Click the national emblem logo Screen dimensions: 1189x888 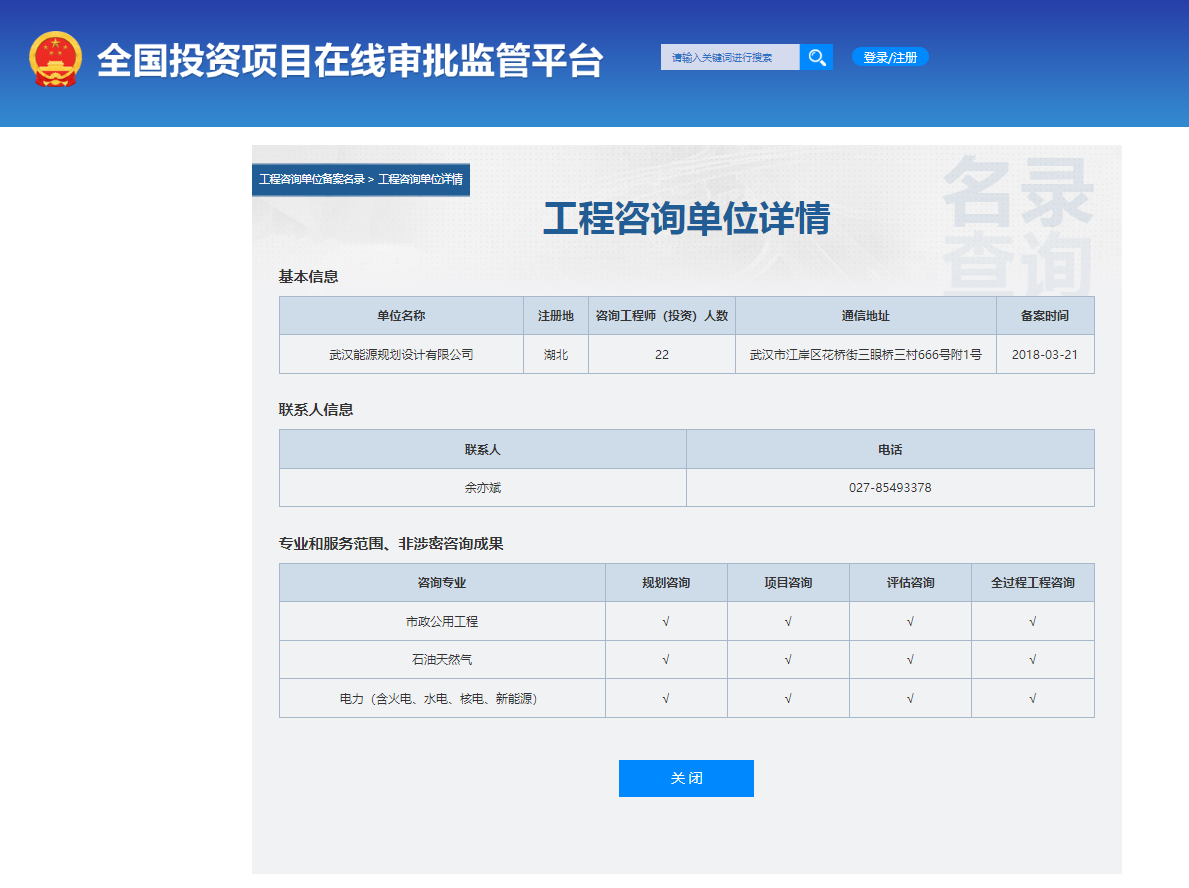(x=55, y=59)
